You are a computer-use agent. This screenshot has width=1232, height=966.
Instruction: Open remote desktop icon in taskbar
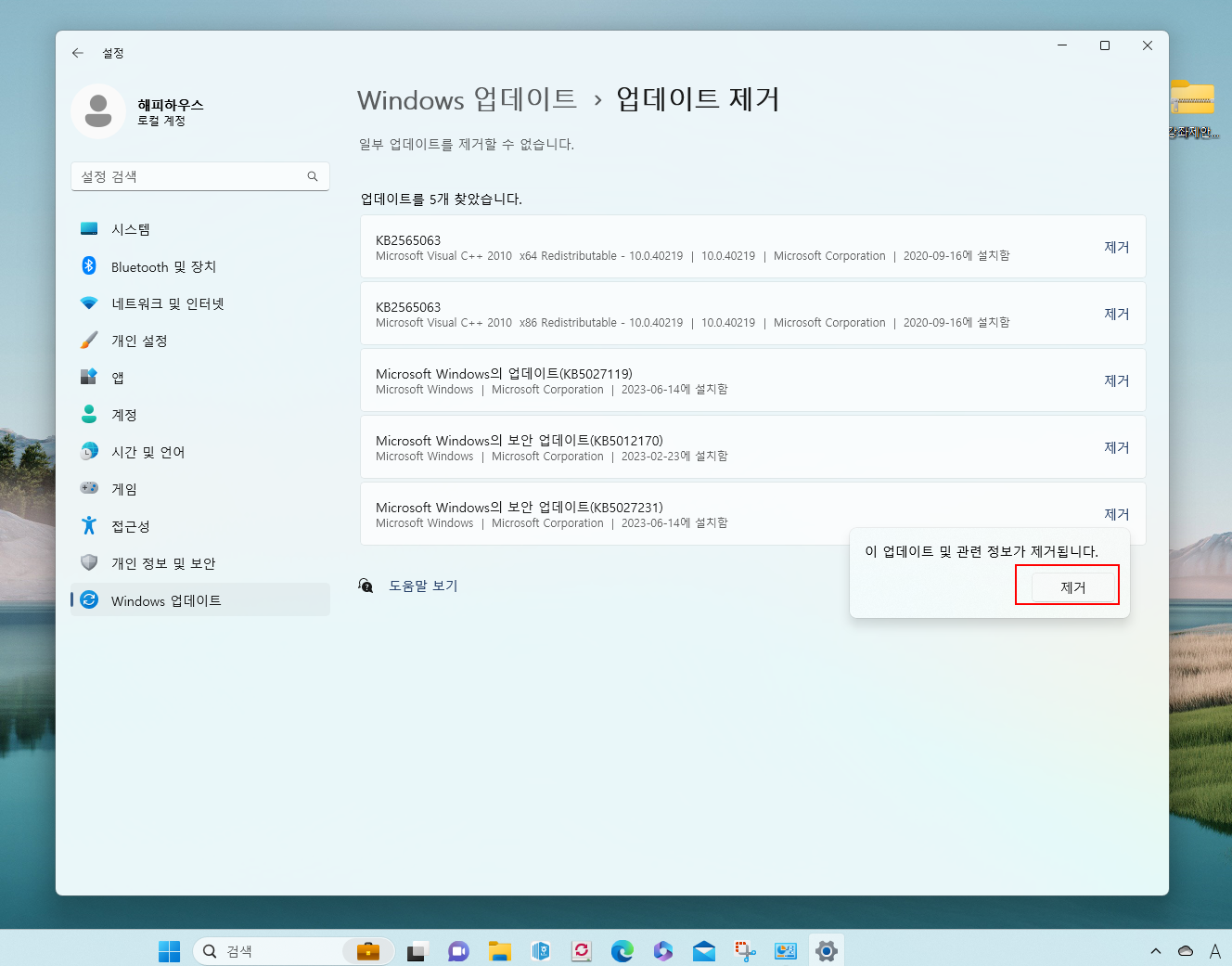(x=786, y=951)
